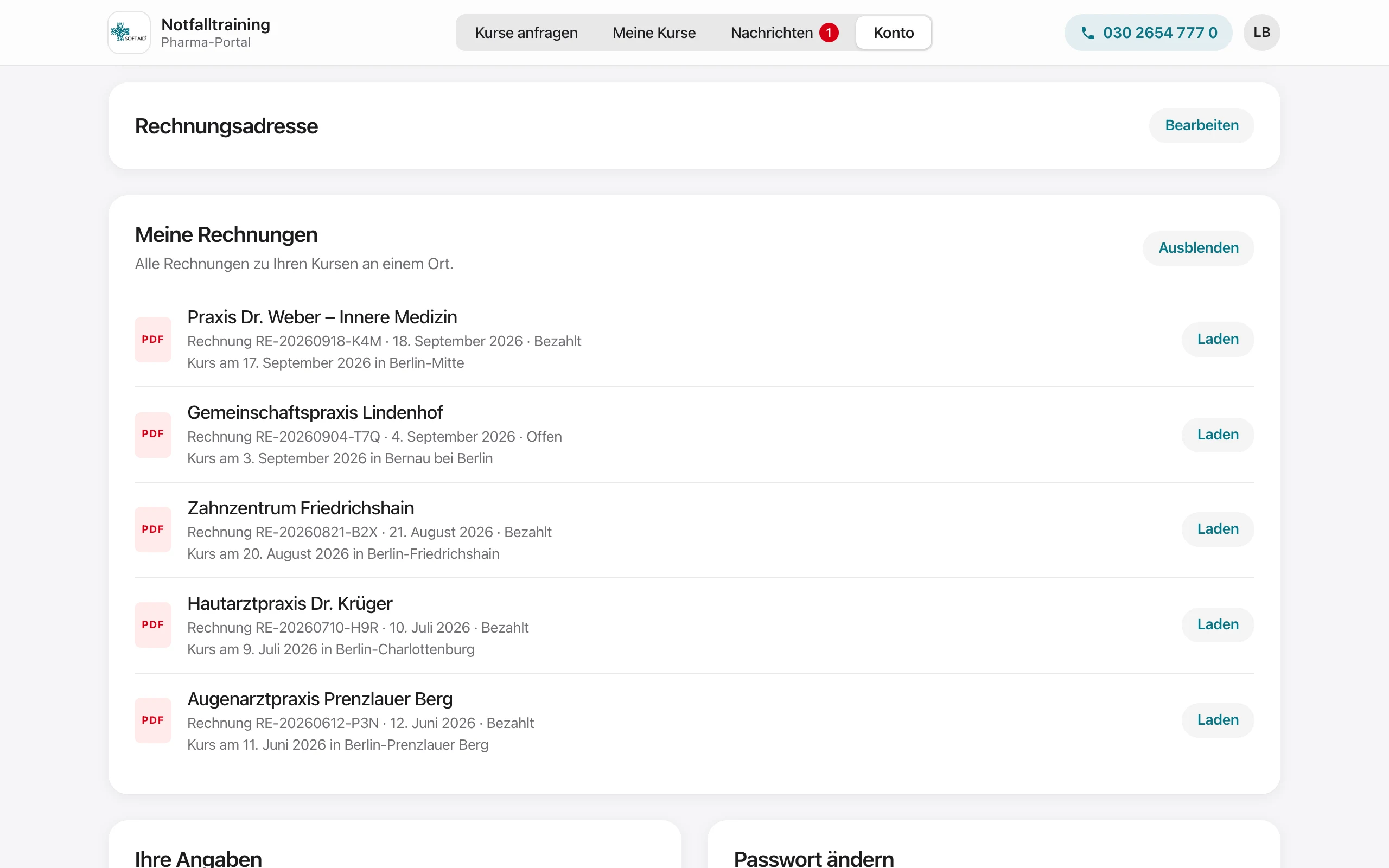Click title Gemeinschaftspraxis Lindenhof
1389x868 pixels.
tap(315, 412)
